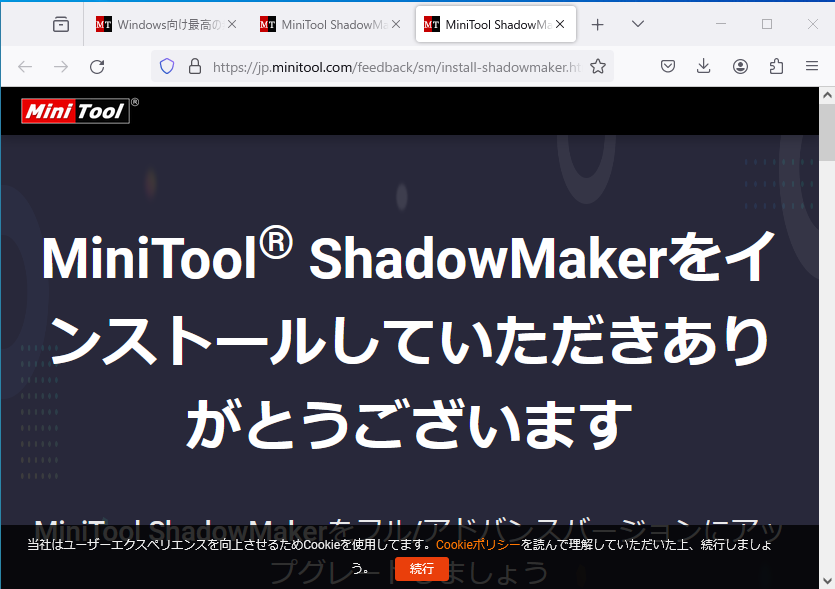Close the active MiniTool ShadowMaker tab
The width and height of the screenshot is (835, 589).
pos(560,24)
